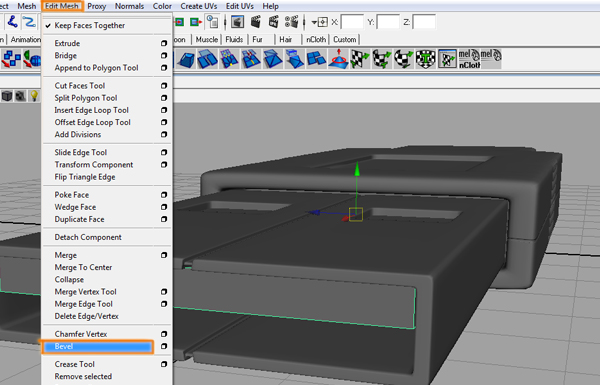Image resolution: width=600 pixels, height=385 pixels.
Task: Click the IPR render clapboard icon
Action: tap(273, 22)
